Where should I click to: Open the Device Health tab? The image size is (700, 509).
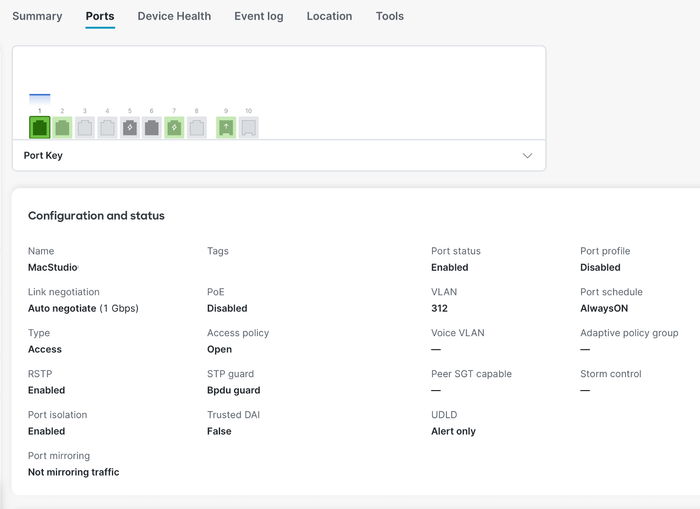(174, 16)
